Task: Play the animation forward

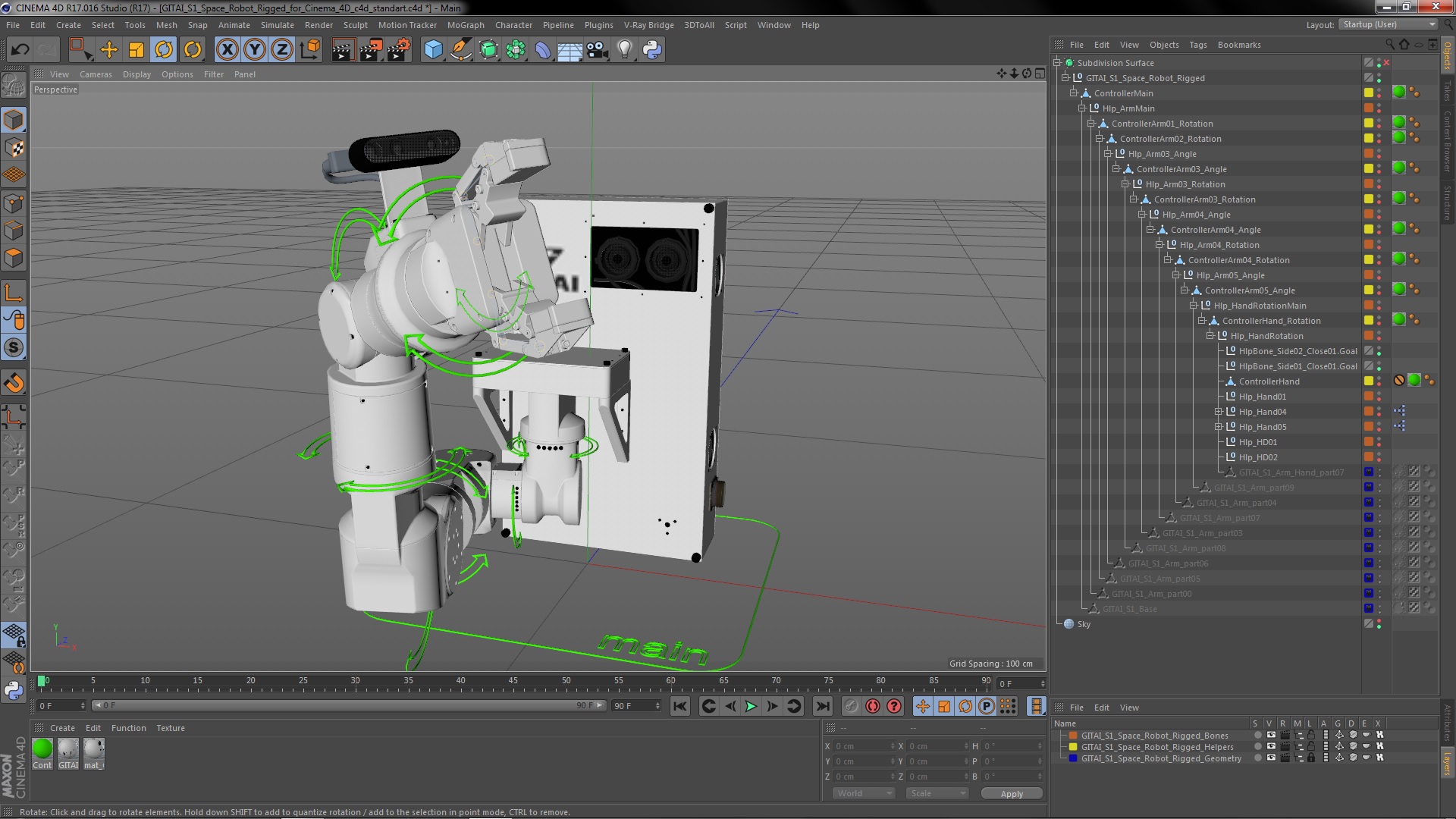Action: point(751,706)
